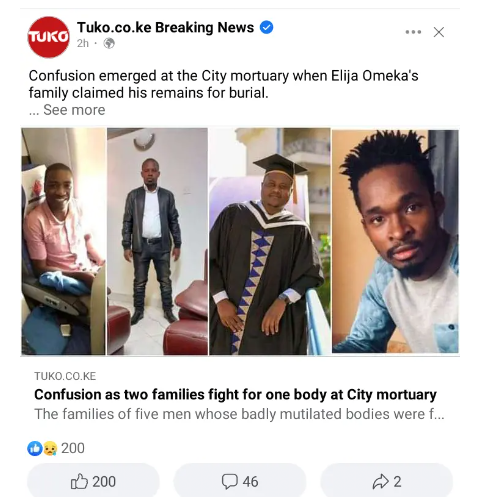Click the TUKO.CO.KE source domain label
The image size is (480, 497).
point(65,376)
